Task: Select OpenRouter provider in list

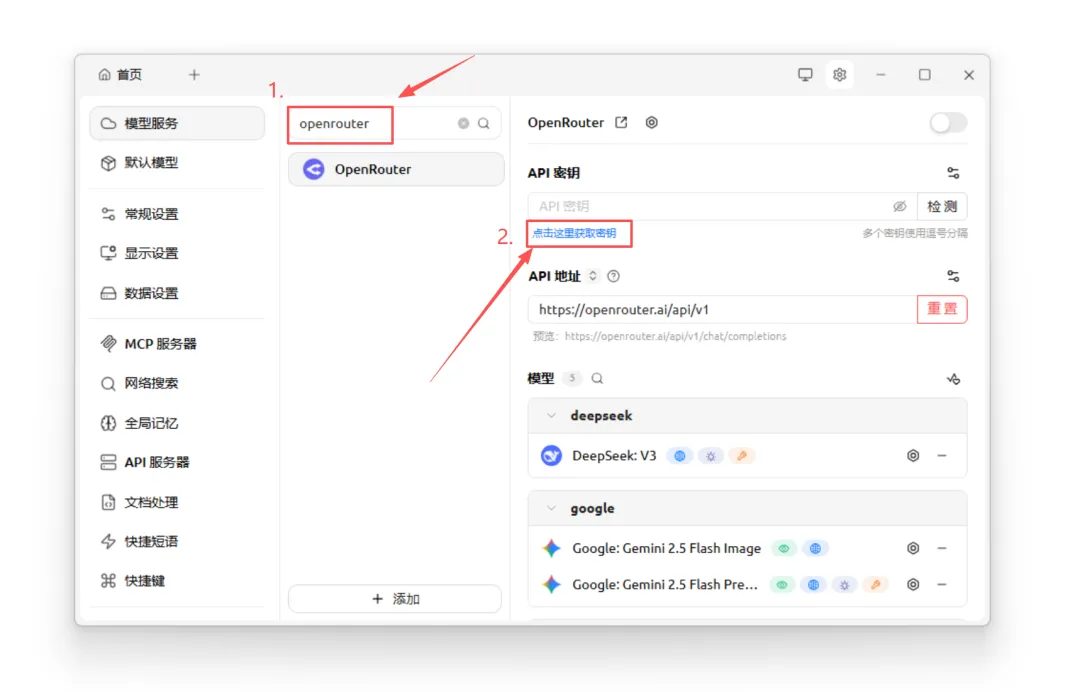Action: coord(396,169)
